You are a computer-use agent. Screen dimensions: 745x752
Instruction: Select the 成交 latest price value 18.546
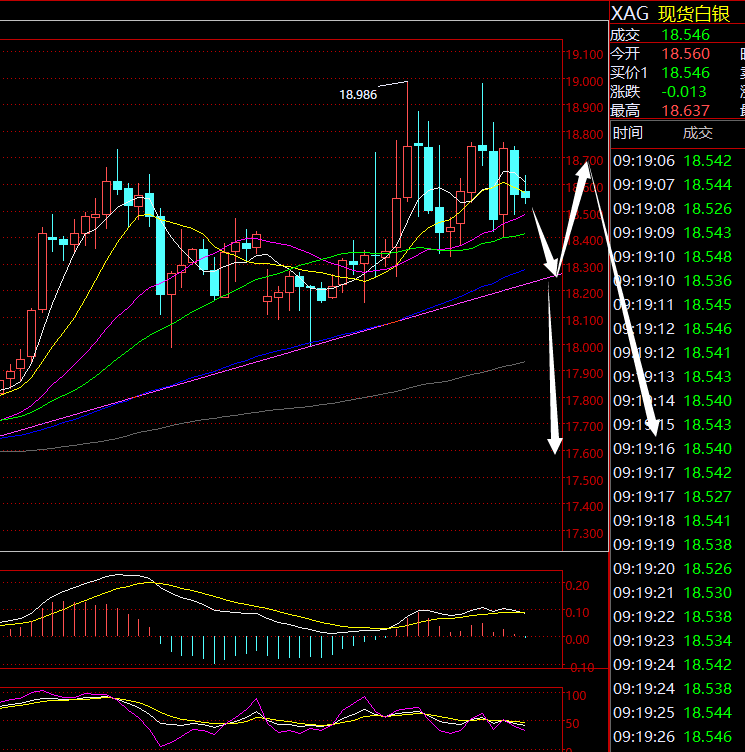click(x=685, y=35)
